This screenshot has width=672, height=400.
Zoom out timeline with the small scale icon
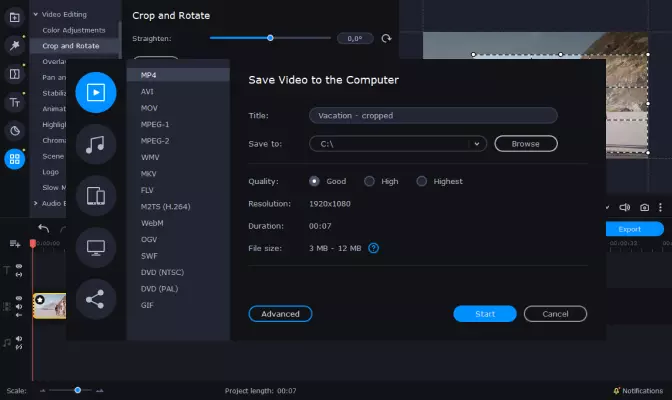pyautogui.click(x=42, y=391)
